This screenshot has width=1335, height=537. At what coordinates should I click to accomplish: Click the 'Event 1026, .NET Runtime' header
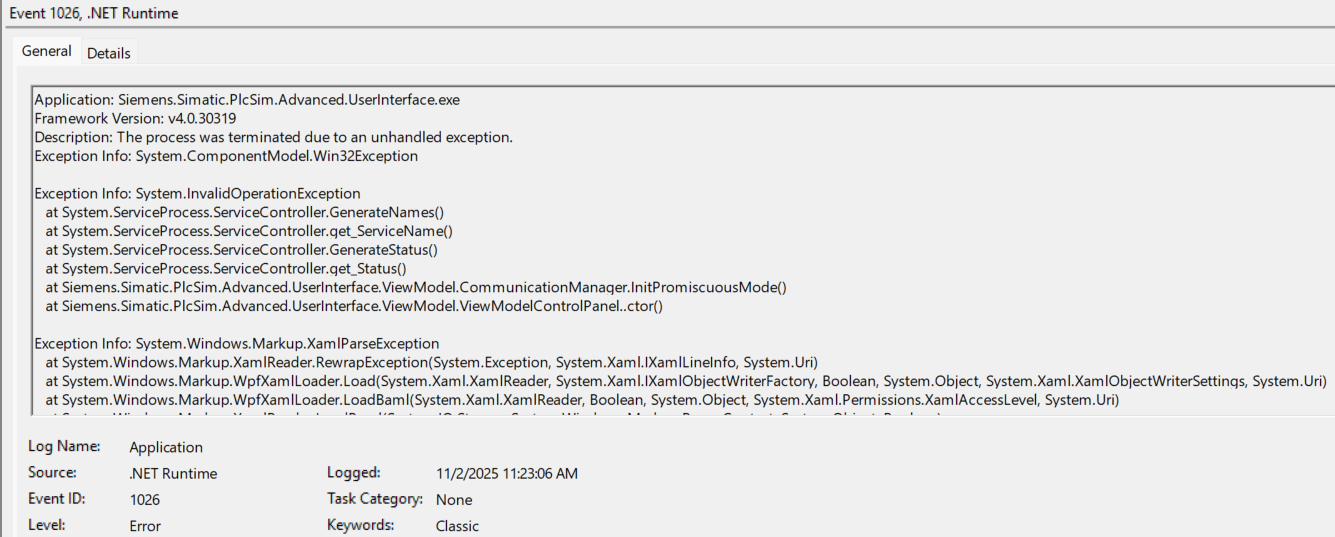tap(95, 14)
